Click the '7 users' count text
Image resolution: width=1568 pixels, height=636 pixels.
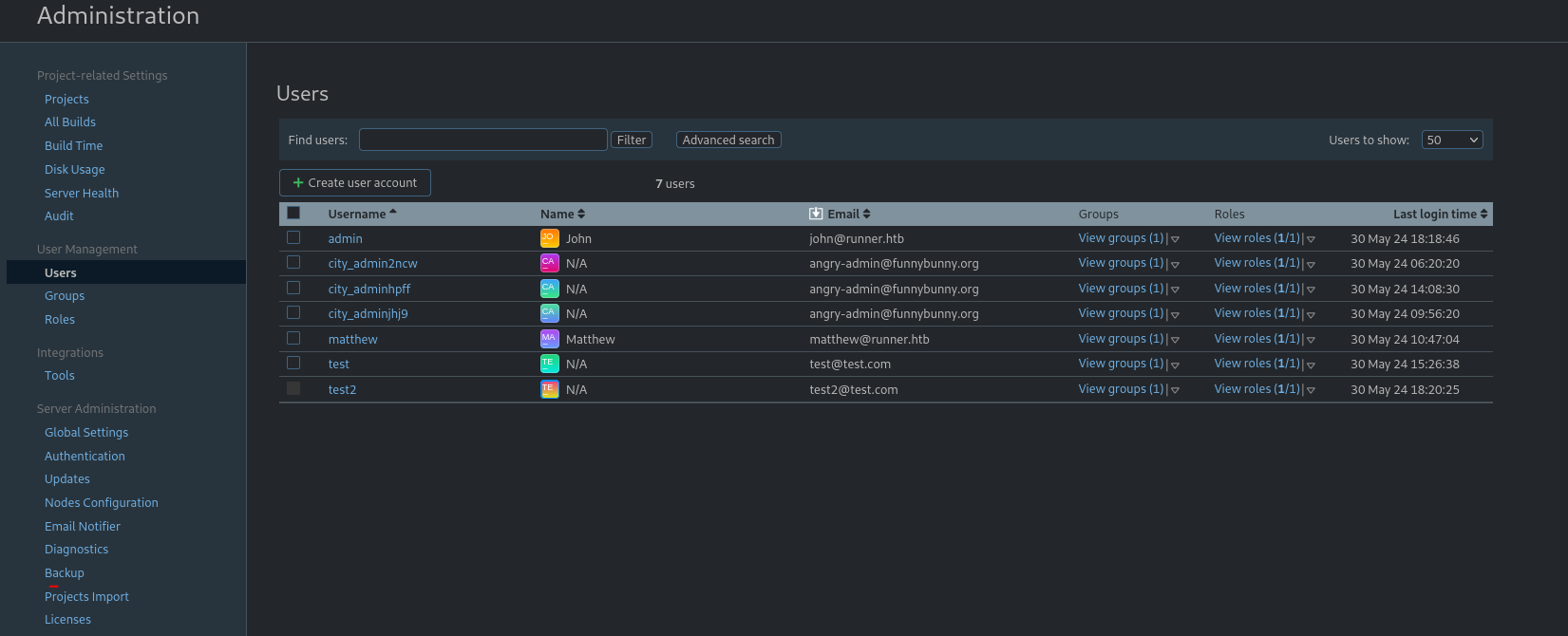coord(675,183)
